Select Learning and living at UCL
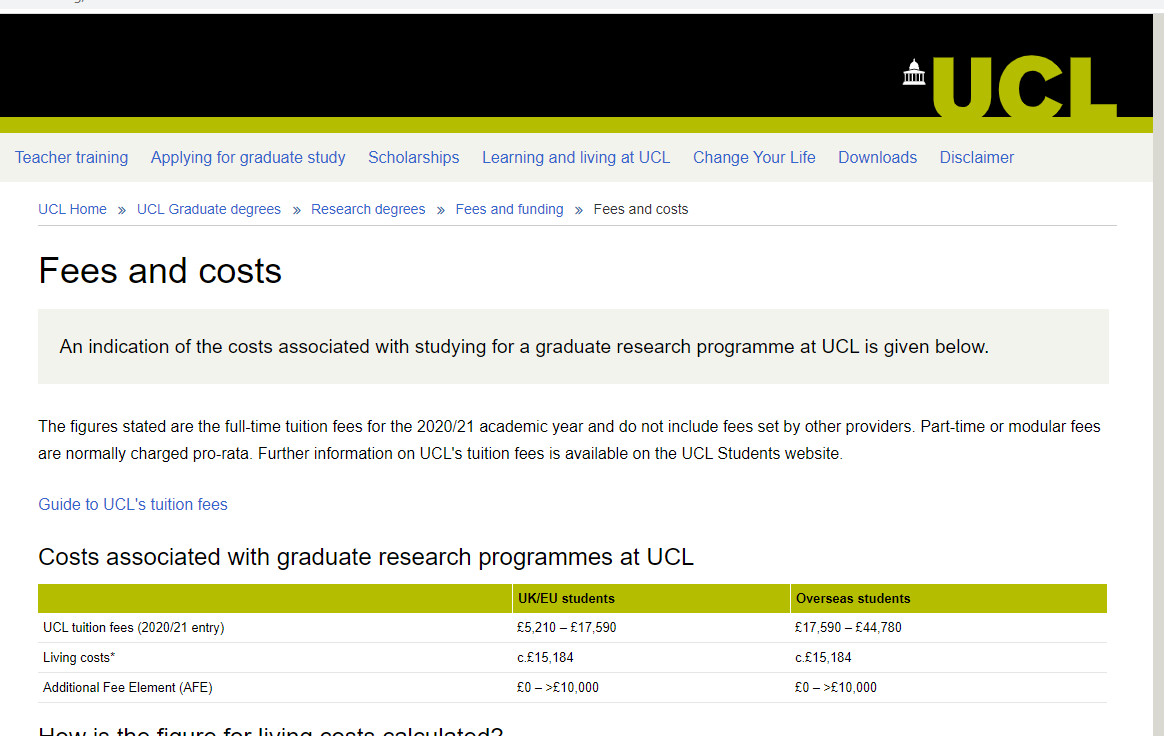The image size is (1164, 736). click(576, 157)
